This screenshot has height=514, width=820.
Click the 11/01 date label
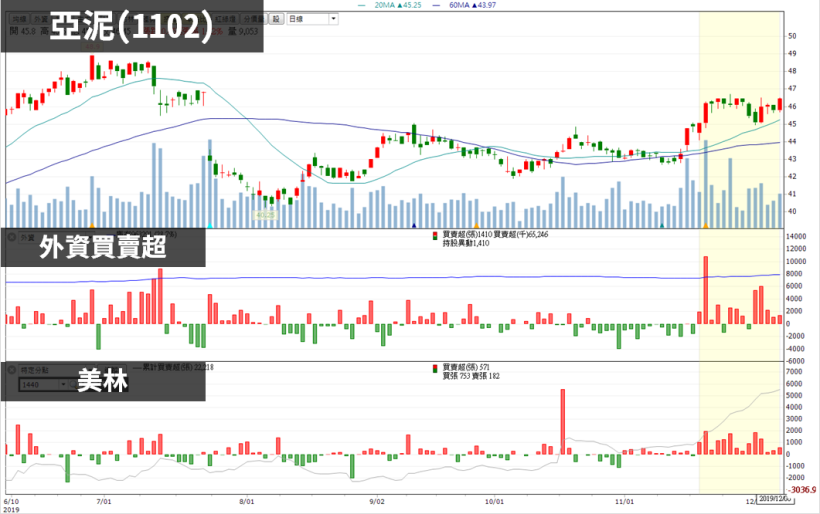[x=624, y=501]
